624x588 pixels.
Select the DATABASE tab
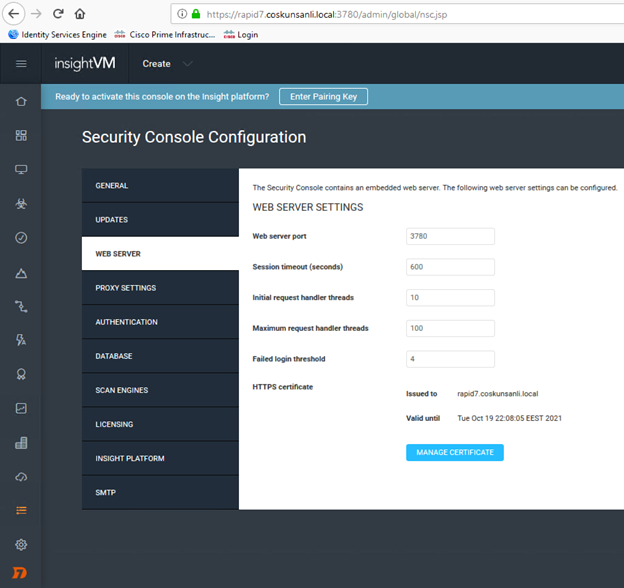point(160,356)
